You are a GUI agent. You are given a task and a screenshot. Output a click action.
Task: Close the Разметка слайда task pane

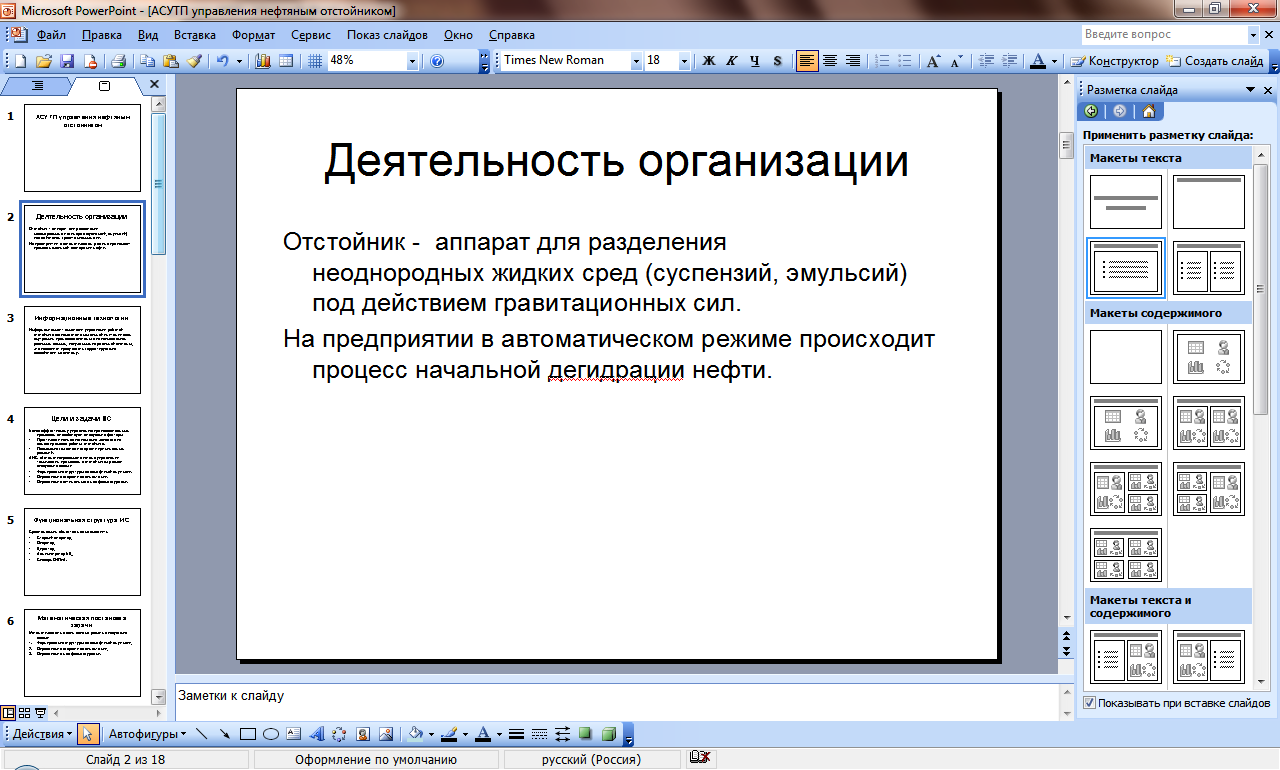click(1268, 90)
